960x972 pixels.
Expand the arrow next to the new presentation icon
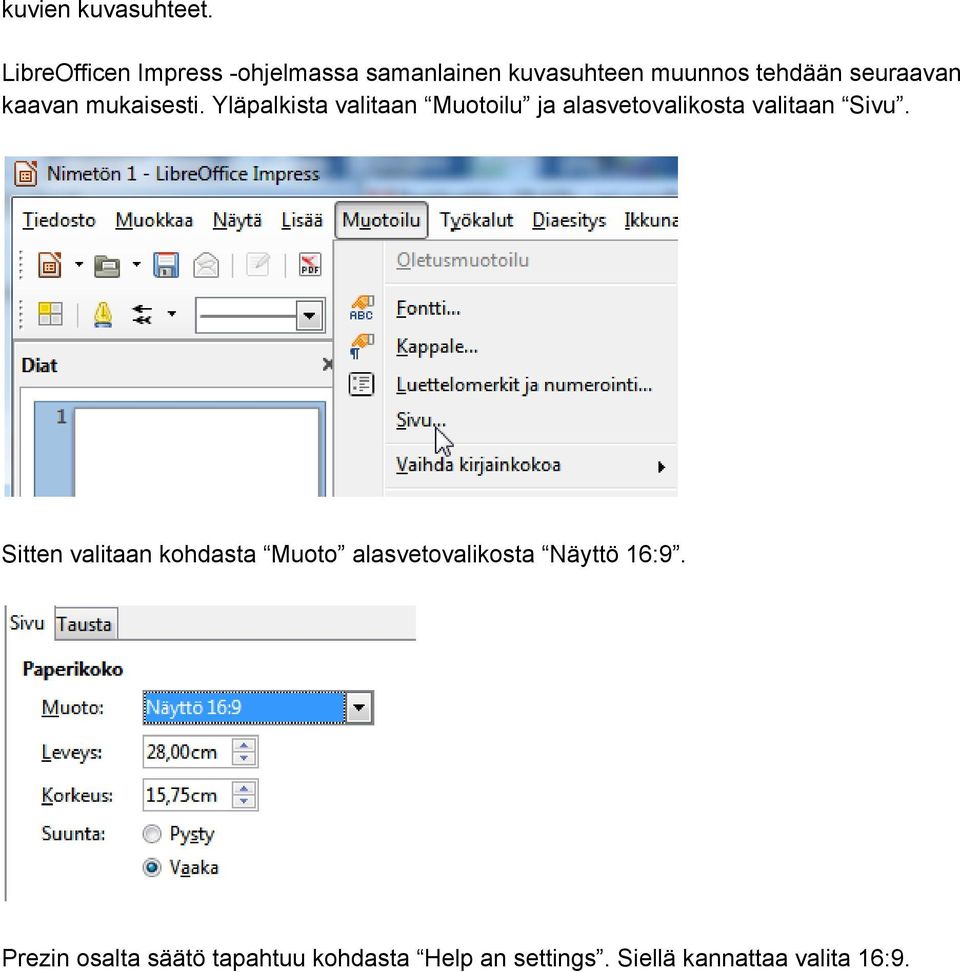pos(79,265)
